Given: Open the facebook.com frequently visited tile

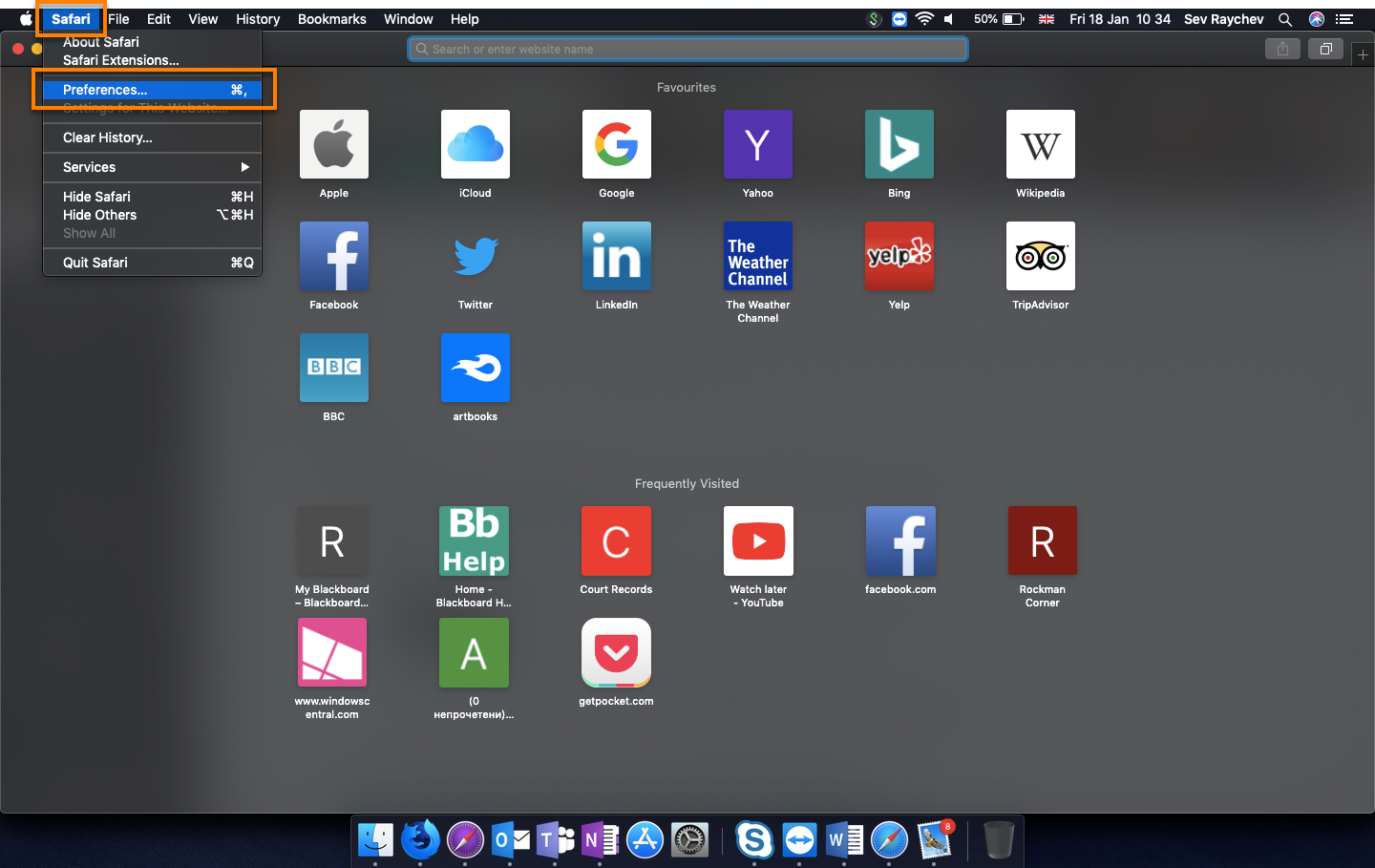Looking at the screenshot, I should pos(900,540).
